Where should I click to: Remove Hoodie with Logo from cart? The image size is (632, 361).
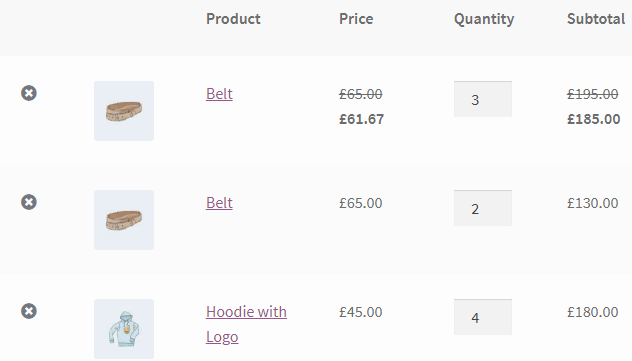tap(29, 311)
